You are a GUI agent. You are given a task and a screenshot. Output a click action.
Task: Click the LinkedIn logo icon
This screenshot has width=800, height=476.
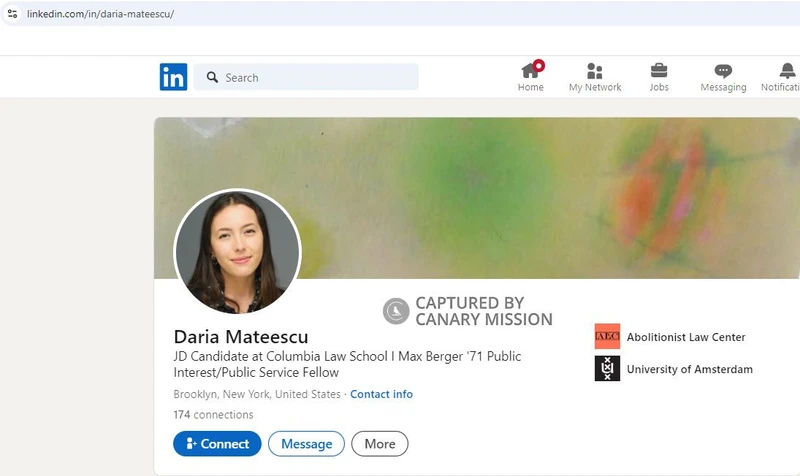click(173, 77)
